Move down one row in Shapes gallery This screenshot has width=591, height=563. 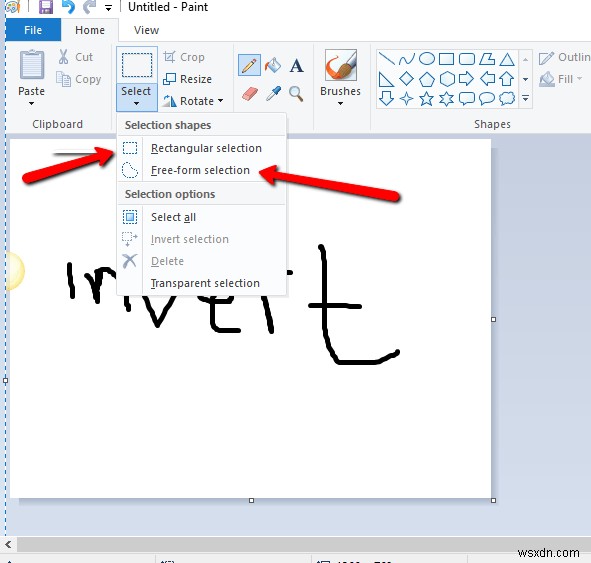tap(525, 79)
